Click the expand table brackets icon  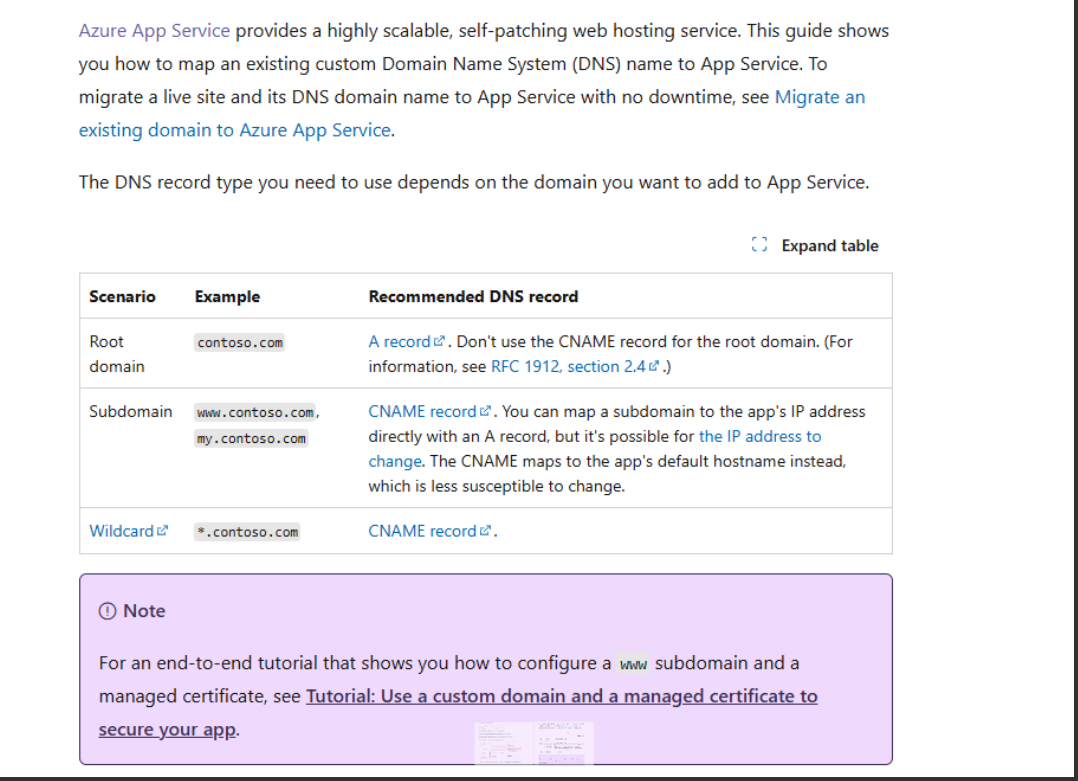[x=759, y=245]
